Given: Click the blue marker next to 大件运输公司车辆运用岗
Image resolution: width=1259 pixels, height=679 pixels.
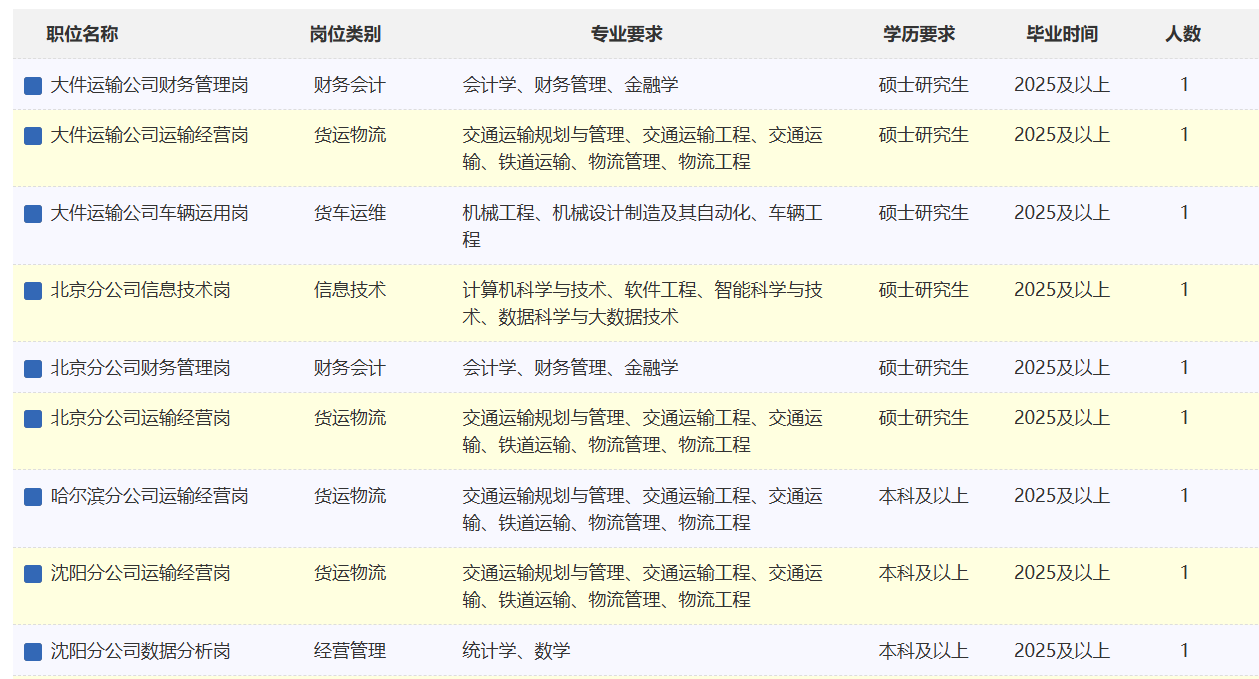Looking at the screenshot, I should [33, 214].
